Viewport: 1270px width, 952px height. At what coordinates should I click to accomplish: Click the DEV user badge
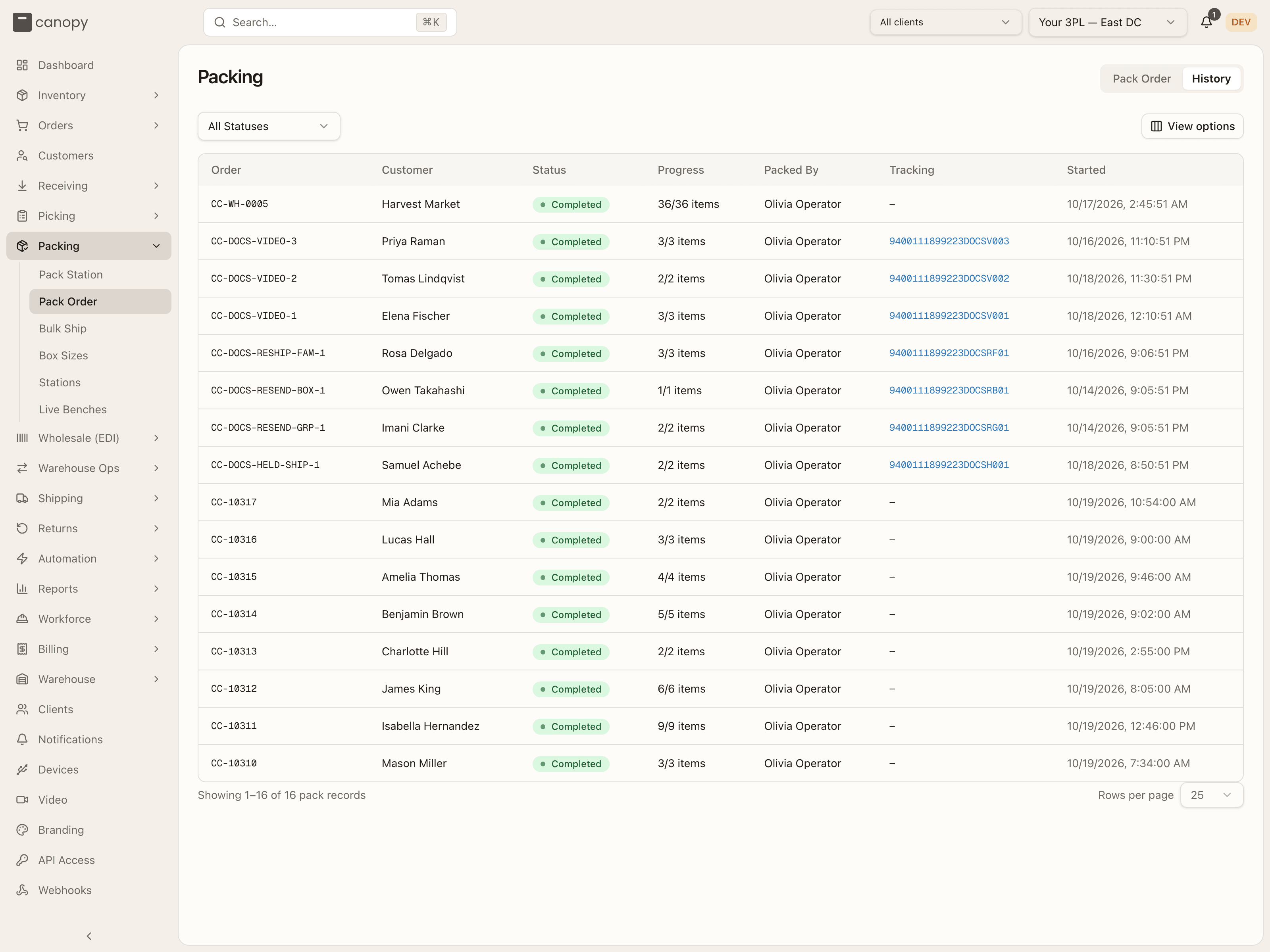(1241, 22)
